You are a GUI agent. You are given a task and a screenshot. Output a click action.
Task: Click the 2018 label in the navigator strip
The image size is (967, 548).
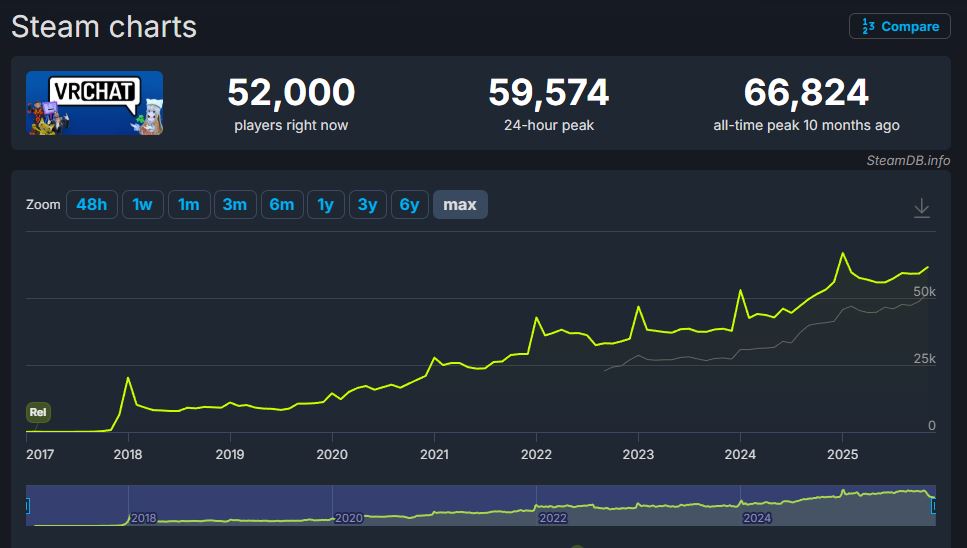pyautogui.click(x=143, y=518)
